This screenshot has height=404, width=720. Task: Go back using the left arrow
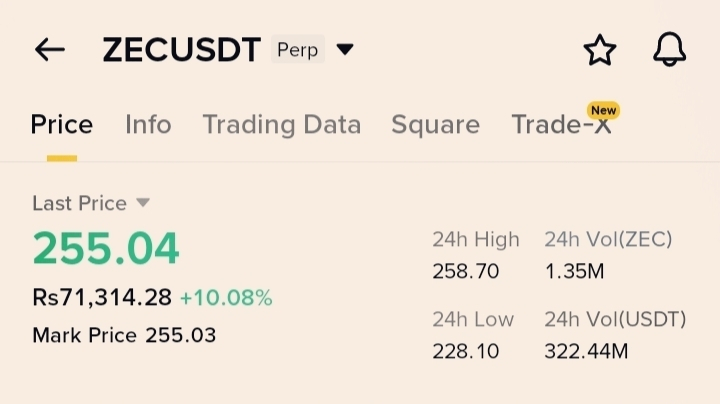pos(49,50)
